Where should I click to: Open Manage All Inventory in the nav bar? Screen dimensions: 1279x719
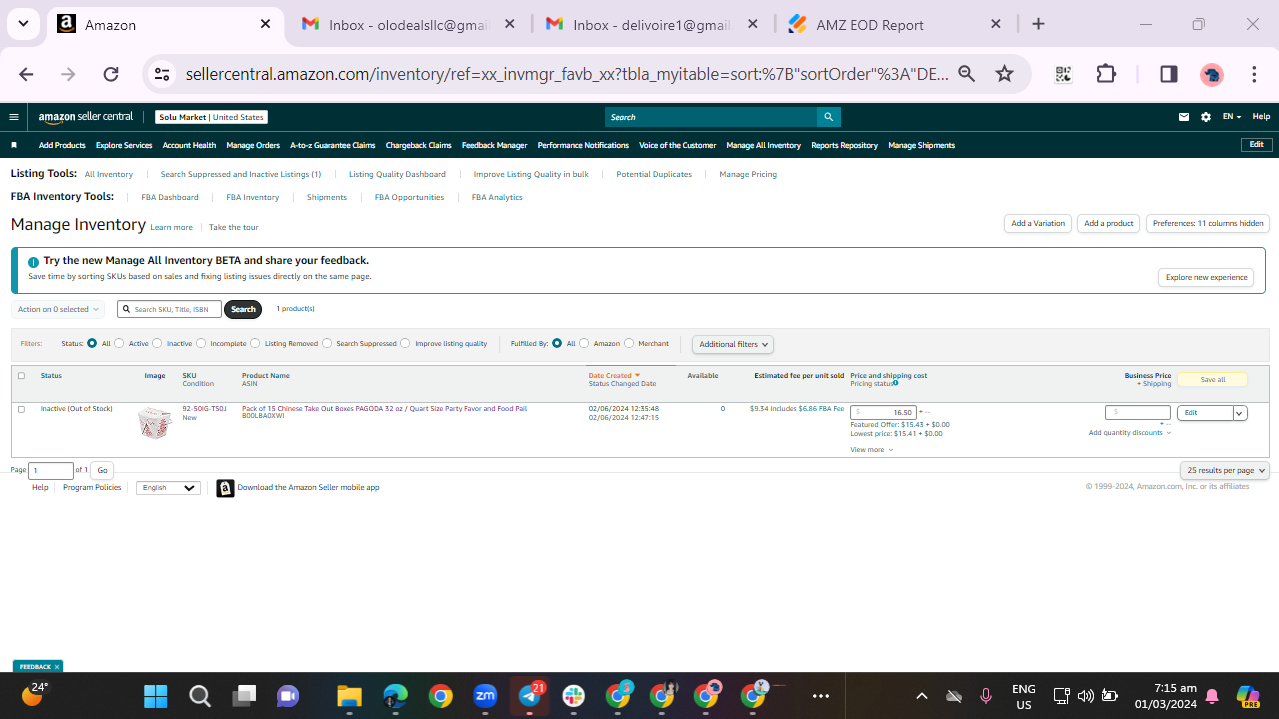[x=764, y=145]
